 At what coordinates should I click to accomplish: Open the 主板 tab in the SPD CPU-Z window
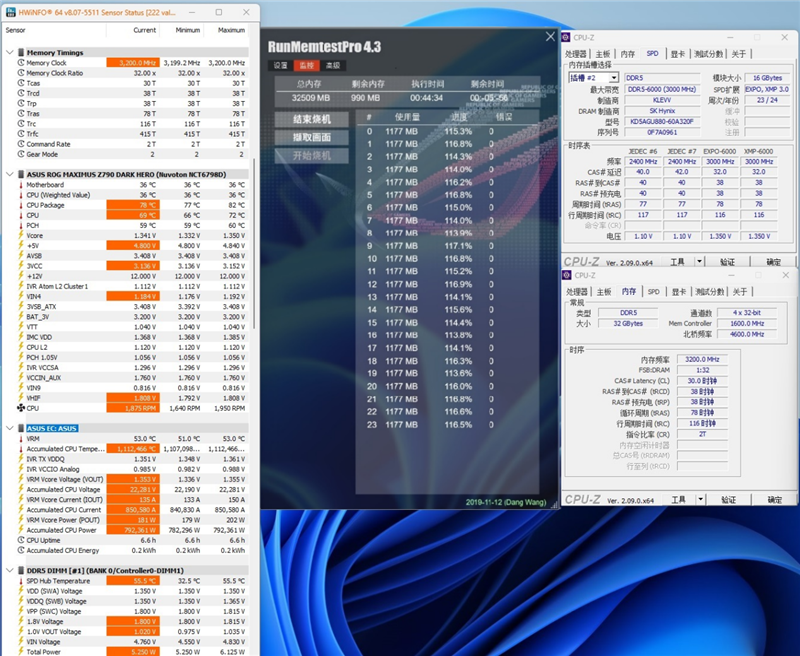pyautogui.click(x=603, y=54)
